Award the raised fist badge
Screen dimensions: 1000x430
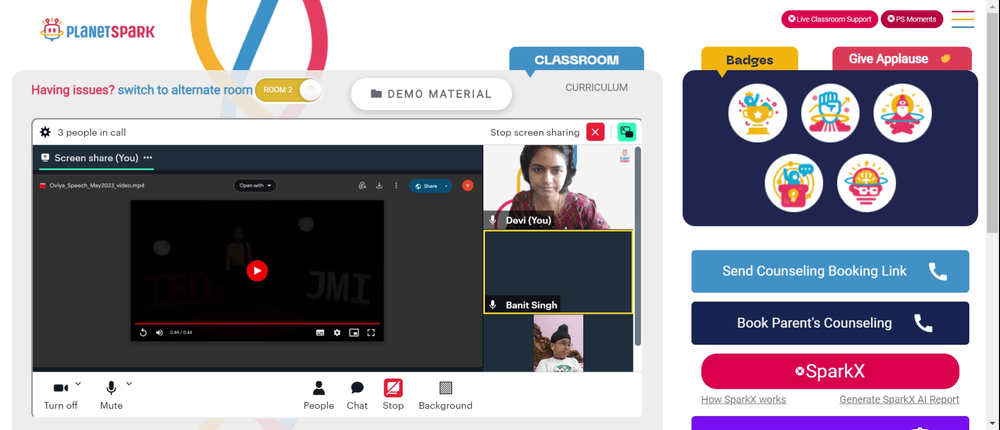[x=830, y=114]
